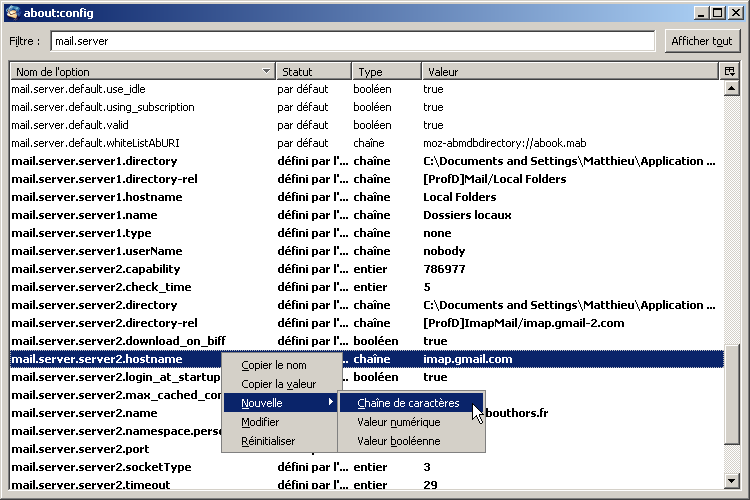Open the column picker icon
The image size is (750, 500).
click(x=729, y=72)
